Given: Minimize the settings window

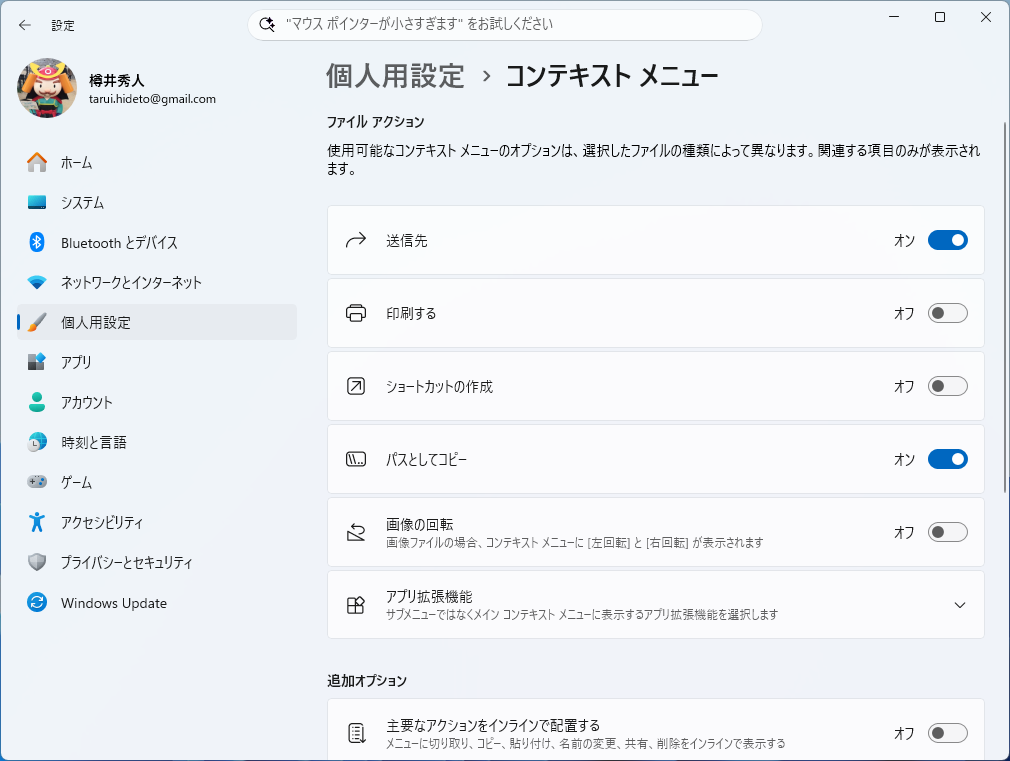Looking at the screenshot, I should (x=893, y=17).
